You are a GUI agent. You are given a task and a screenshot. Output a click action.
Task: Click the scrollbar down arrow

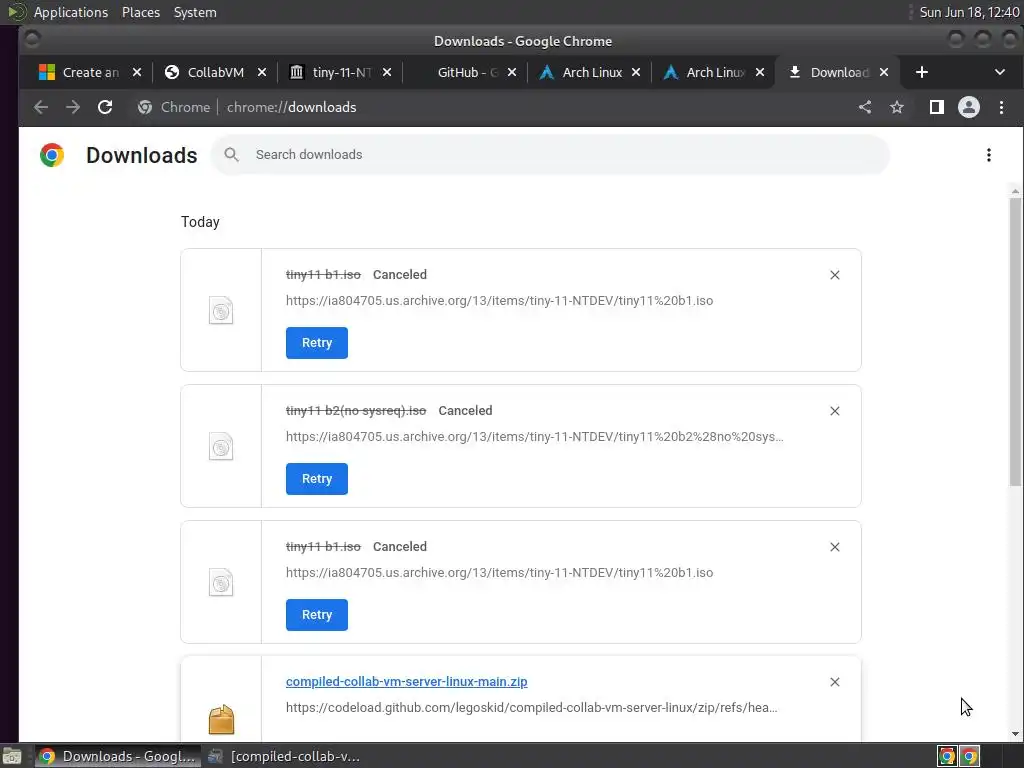coord(1015,734)
